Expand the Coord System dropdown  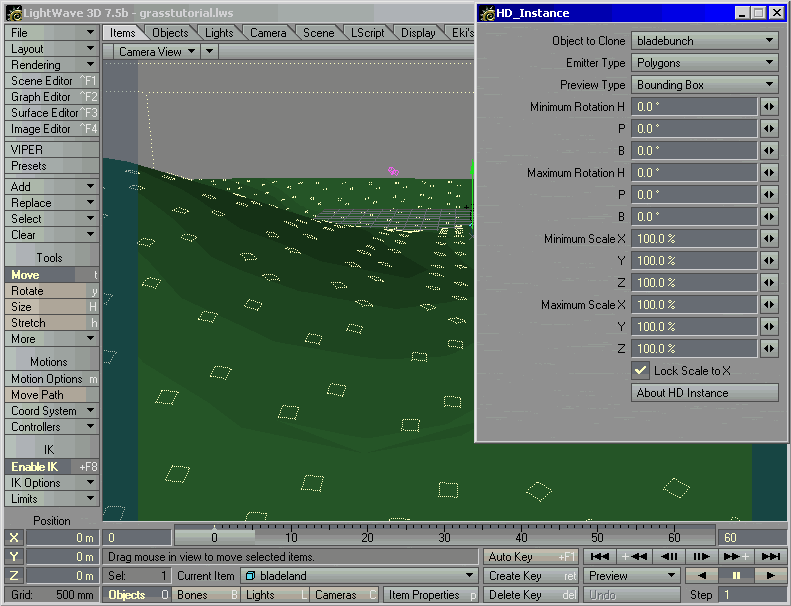click(x=51, y=411)
